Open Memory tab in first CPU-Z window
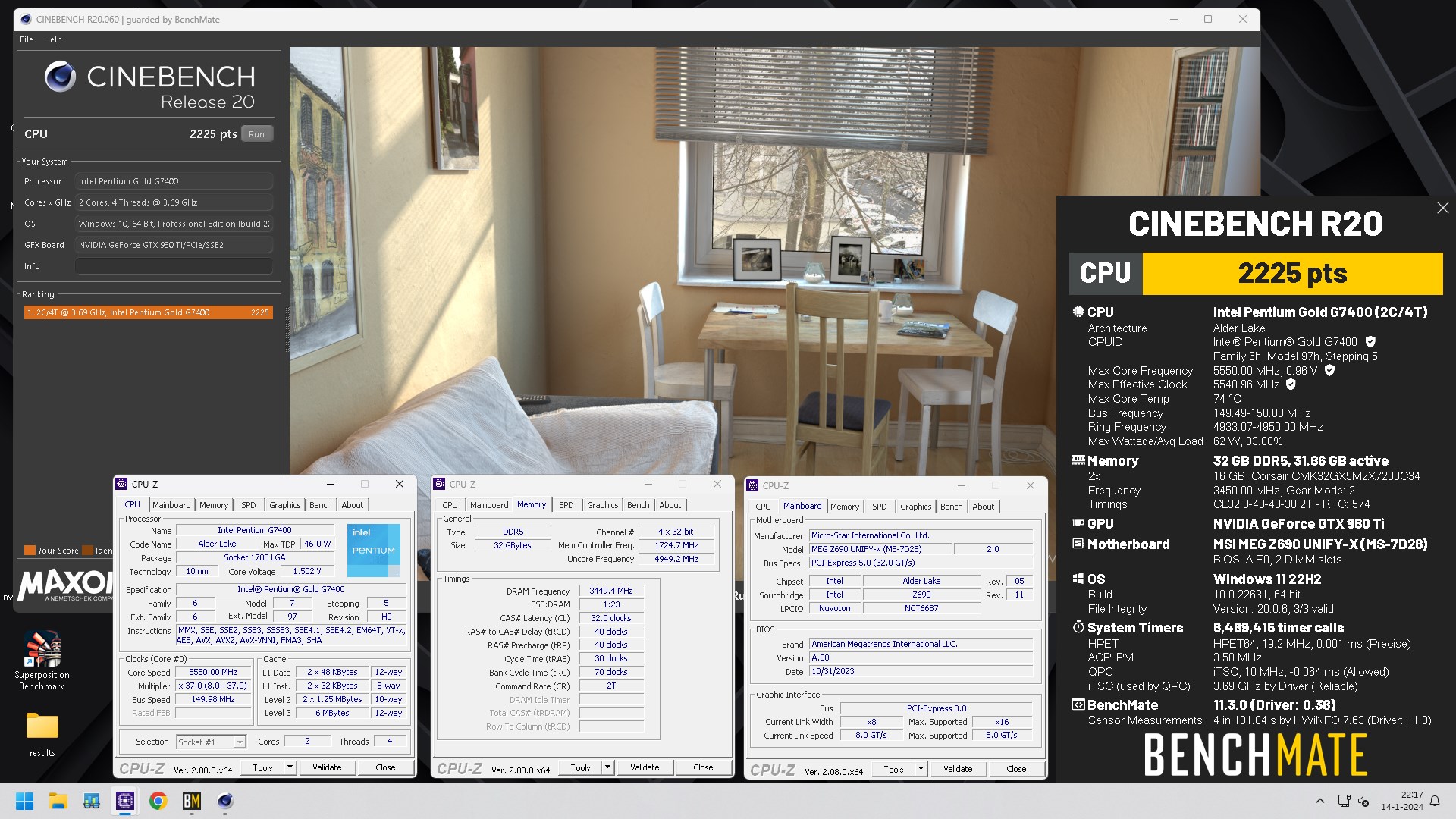 [x=214, y=505]
